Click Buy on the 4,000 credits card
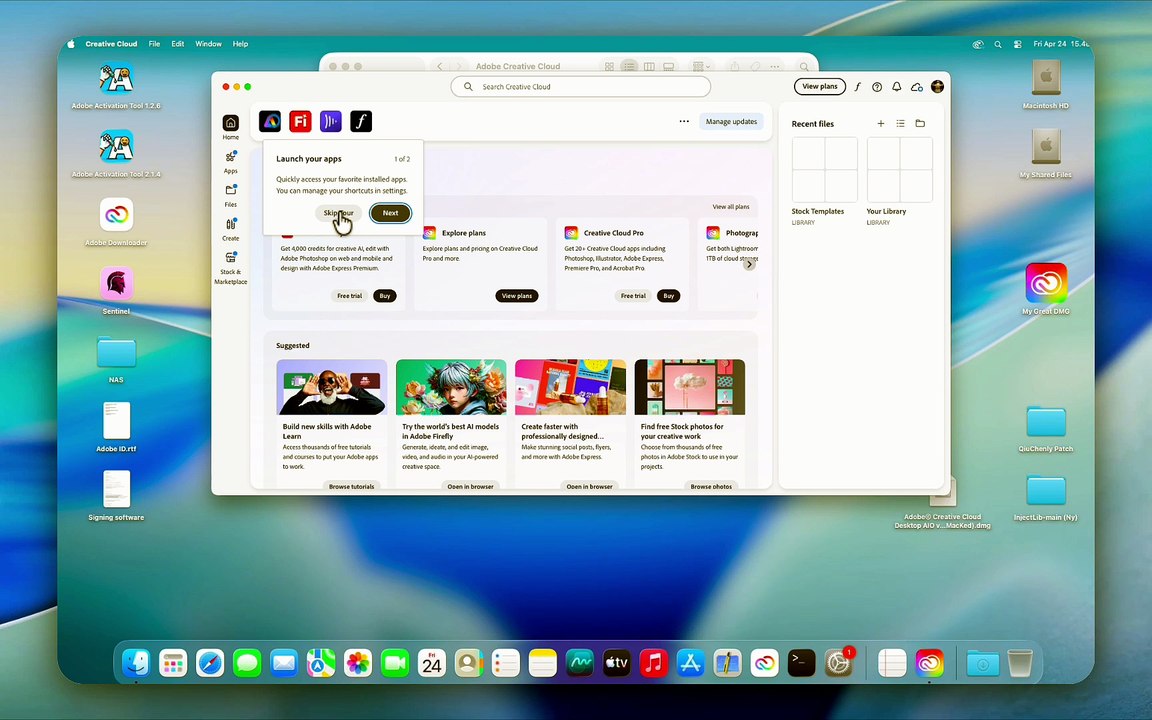1152x720 pixels. pyautogui.click(x=385, y=296)
